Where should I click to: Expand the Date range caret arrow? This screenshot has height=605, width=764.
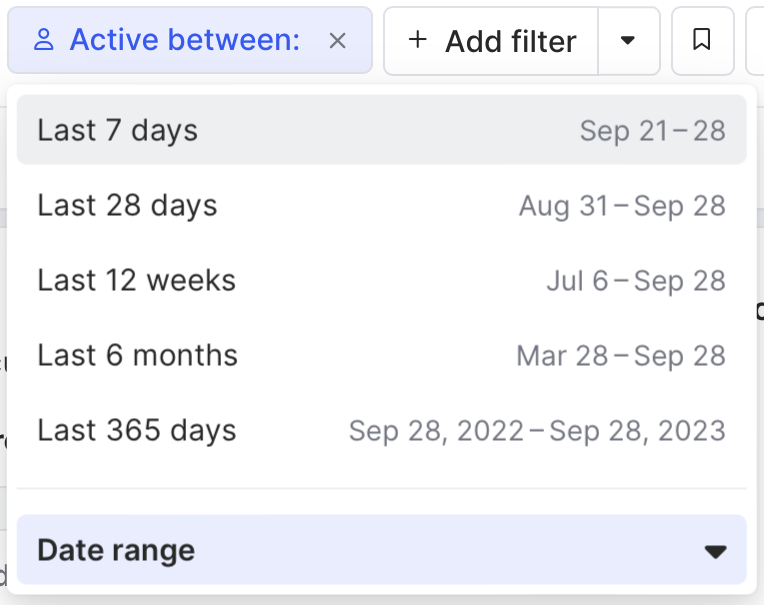point(714,551)
